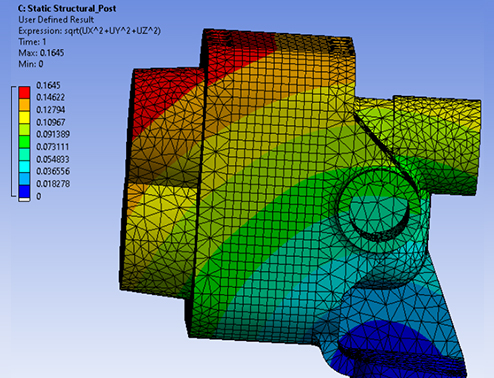Image resolution: width=494 pixels, height=378 pixels.
Task: Click the Min: 0 readout
Action: click(31, 64)
